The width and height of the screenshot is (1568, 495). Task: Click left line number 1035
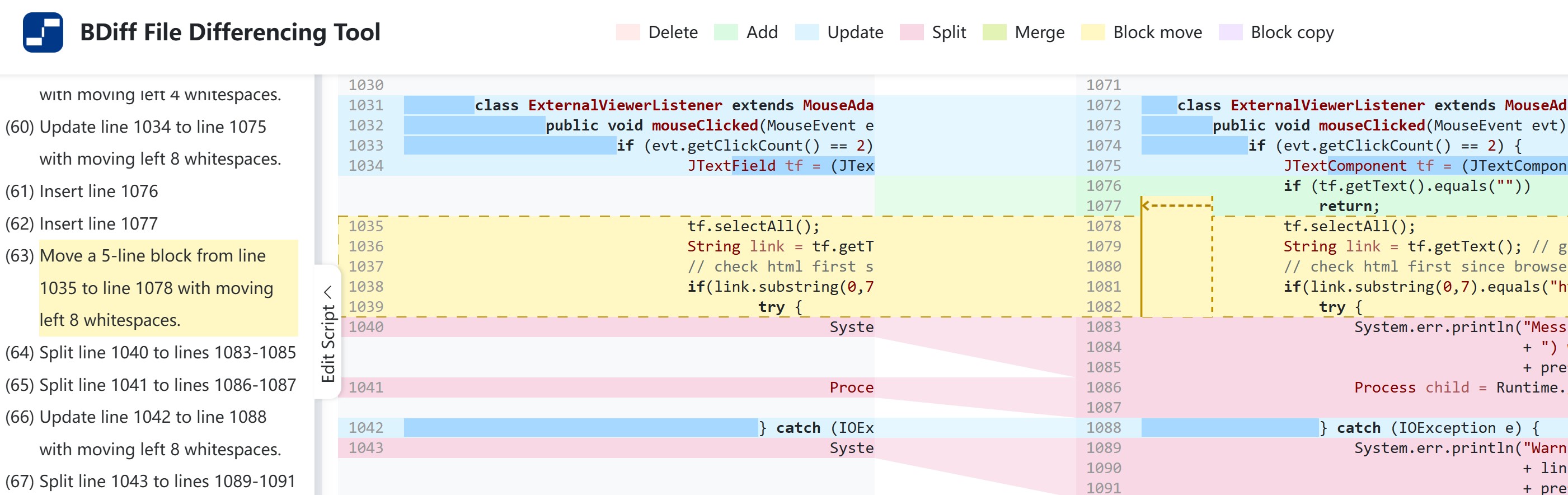[366, 226]
